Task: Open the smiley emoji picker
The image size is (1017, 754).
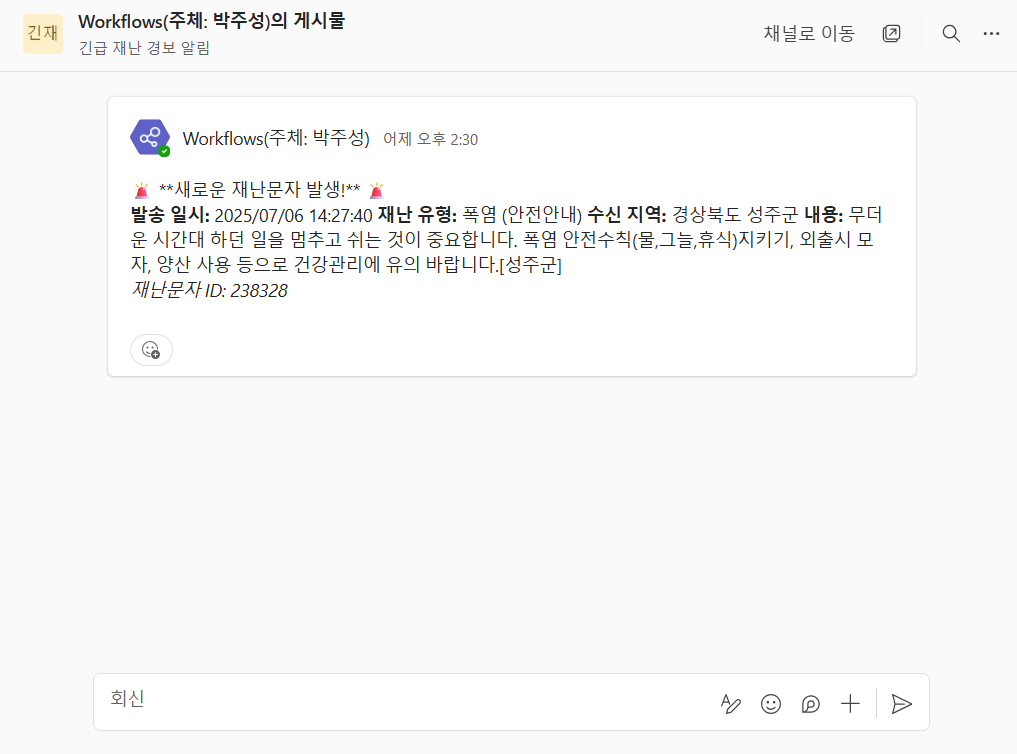Action: [x=771, y=703]
